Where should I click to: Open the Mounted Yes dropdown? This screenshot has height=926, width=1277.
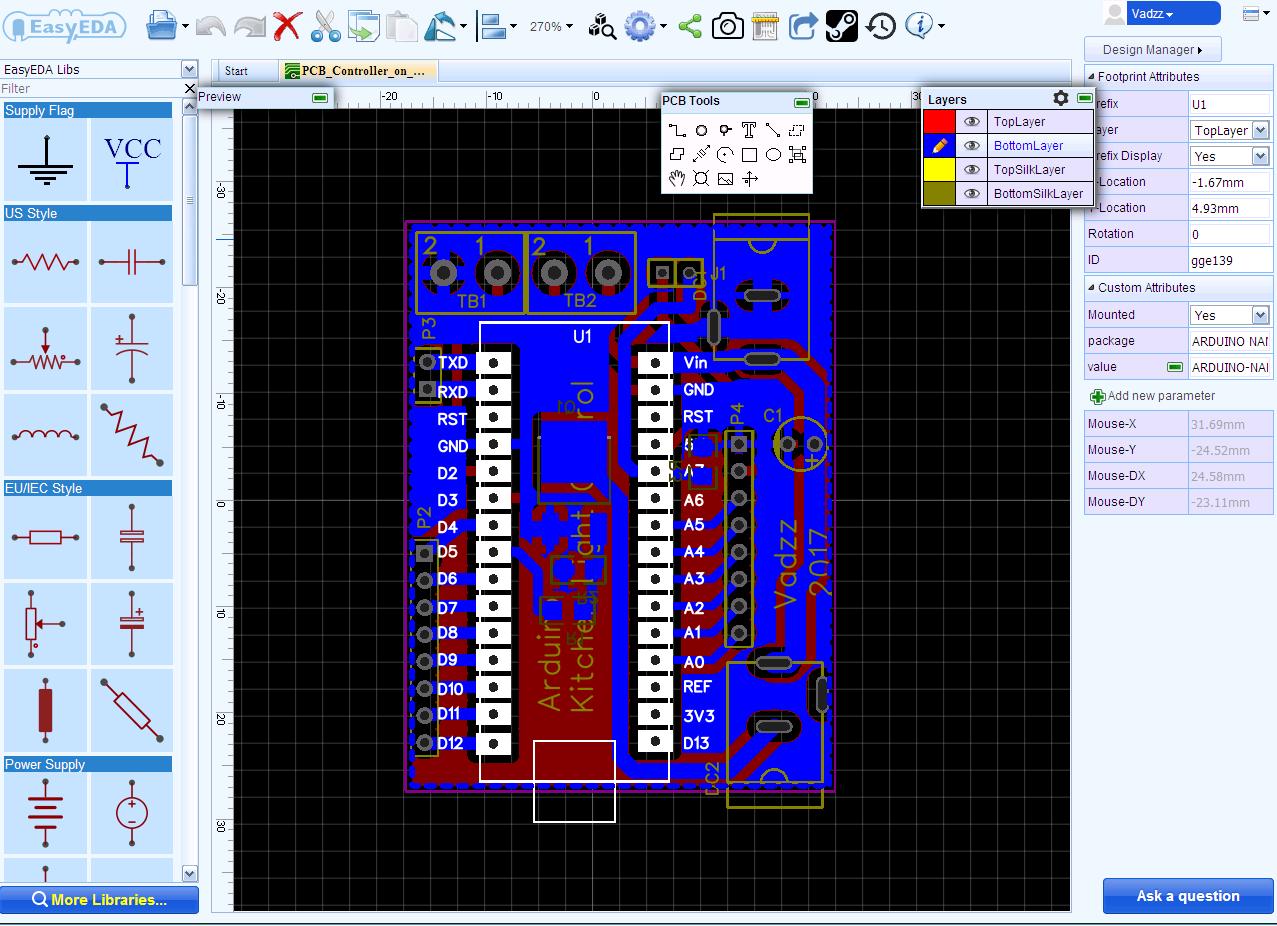click(1260, 315)
